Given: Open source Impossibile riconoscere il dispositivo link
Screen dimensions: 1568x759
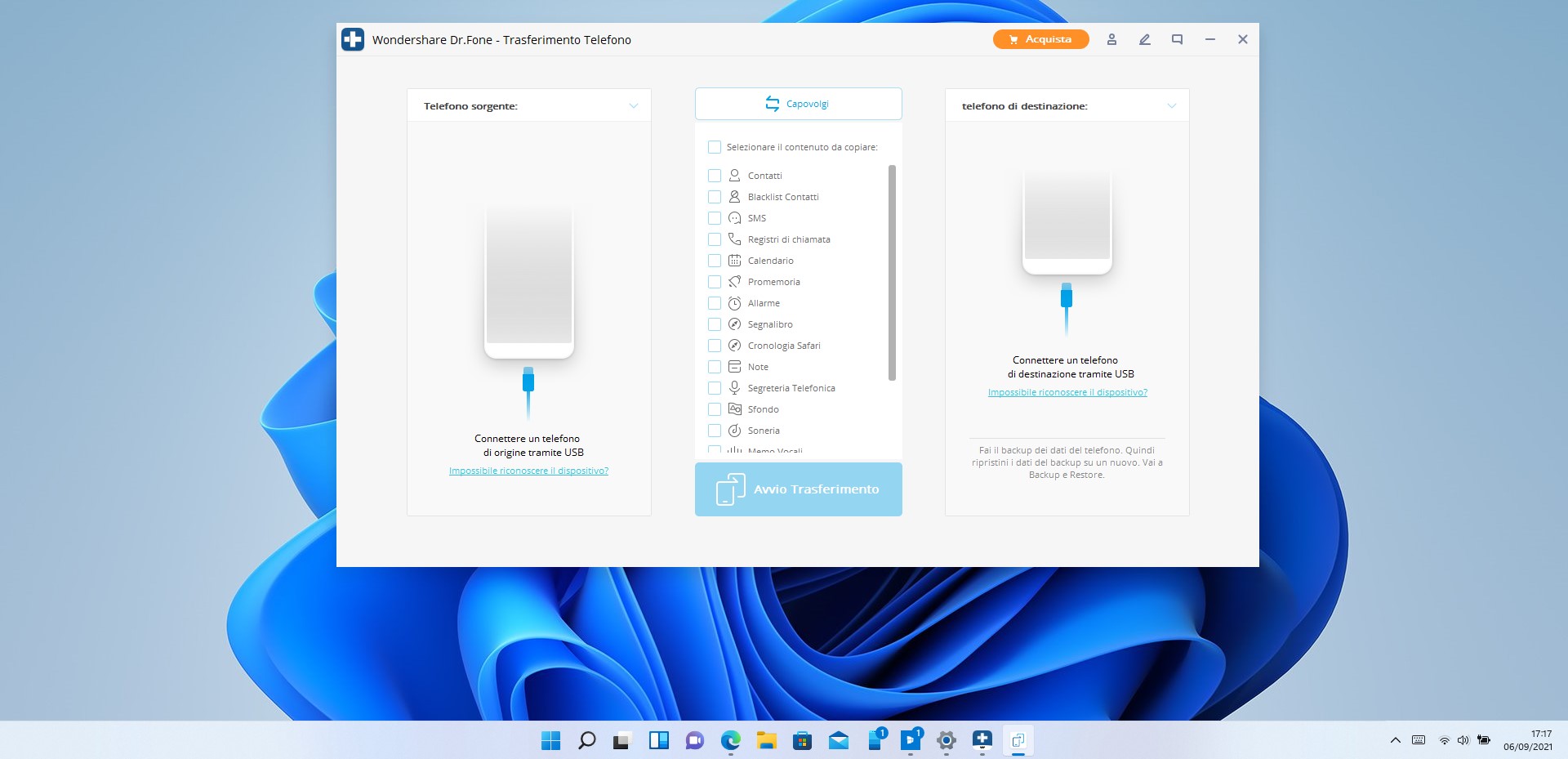Looking at the screenshot, I should pos(528,471).
